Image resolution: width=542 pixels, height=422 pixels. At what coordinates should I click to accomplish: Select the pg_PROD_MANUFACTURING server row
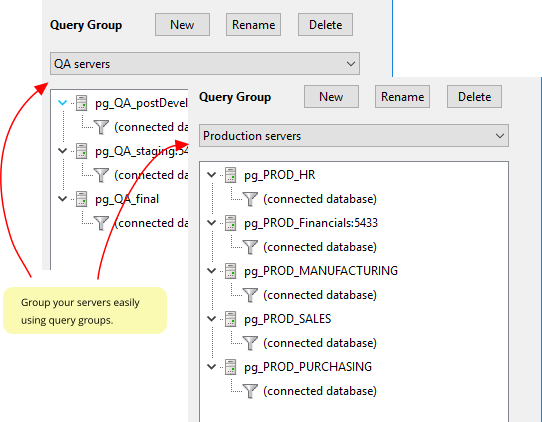coord(321,271)
